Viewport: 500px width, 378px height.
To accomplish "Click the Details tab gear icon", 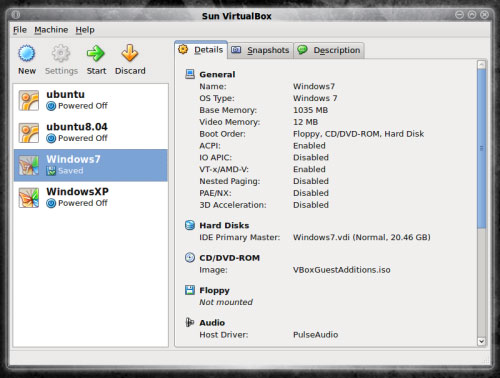I will [183, 49].
